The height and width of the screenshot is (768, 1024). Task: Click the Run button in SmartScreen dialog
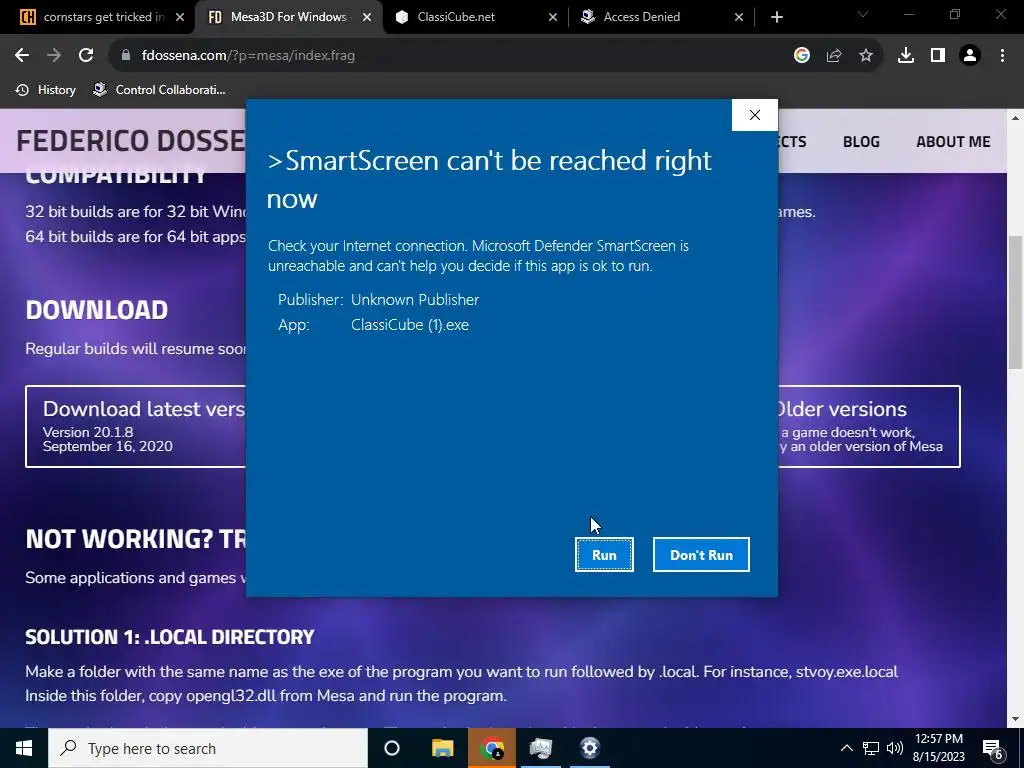click(x=604, y=554)
